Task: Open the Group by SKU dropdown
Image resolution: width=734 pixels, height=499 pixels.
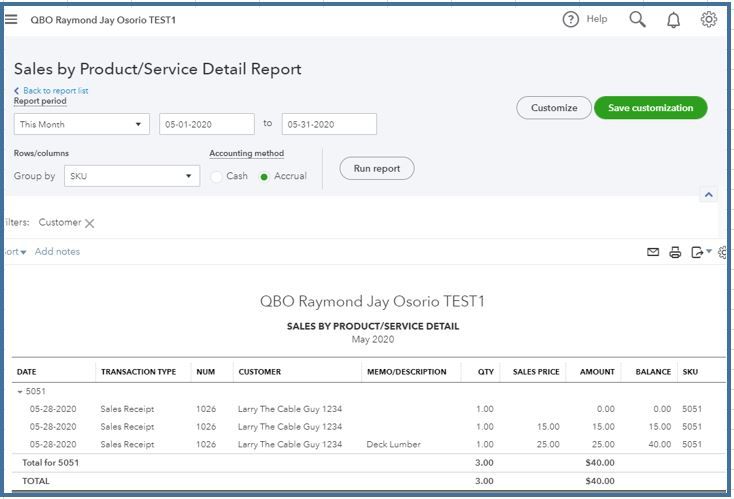Action: point(132,176)
